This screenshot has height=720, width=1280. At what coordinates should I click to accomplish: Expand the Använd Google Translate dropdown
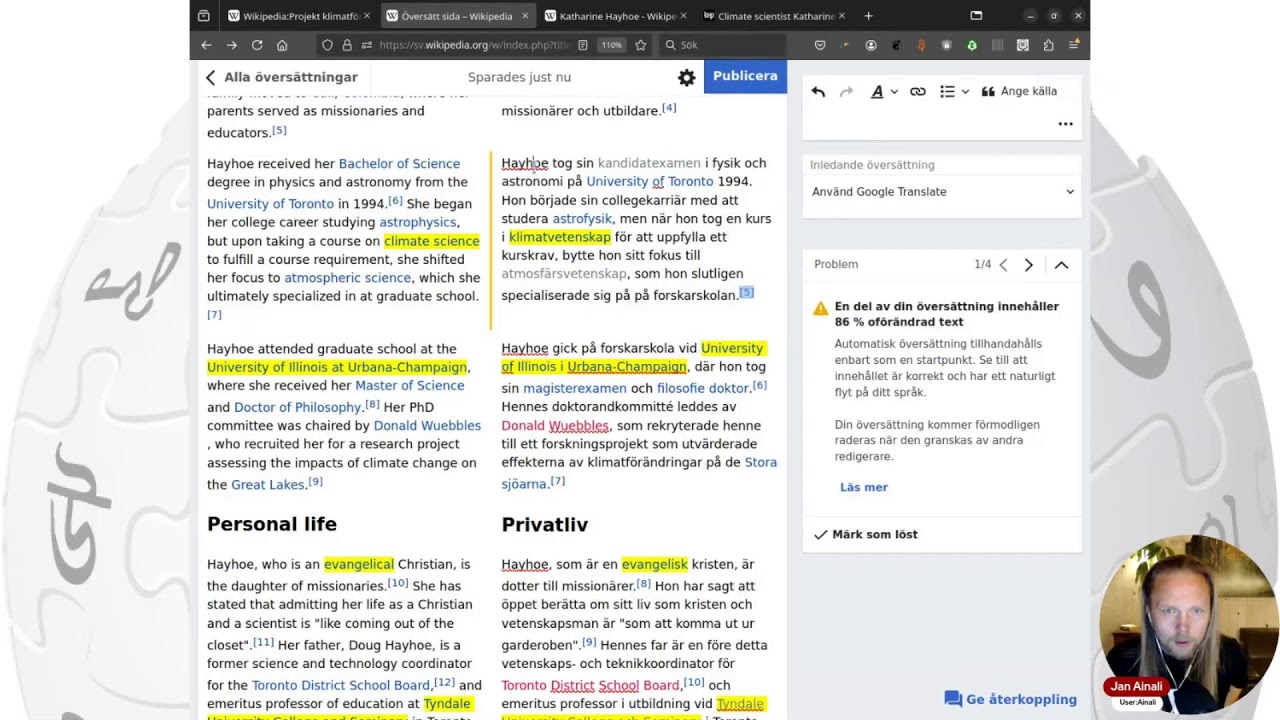tap(942, 192)
